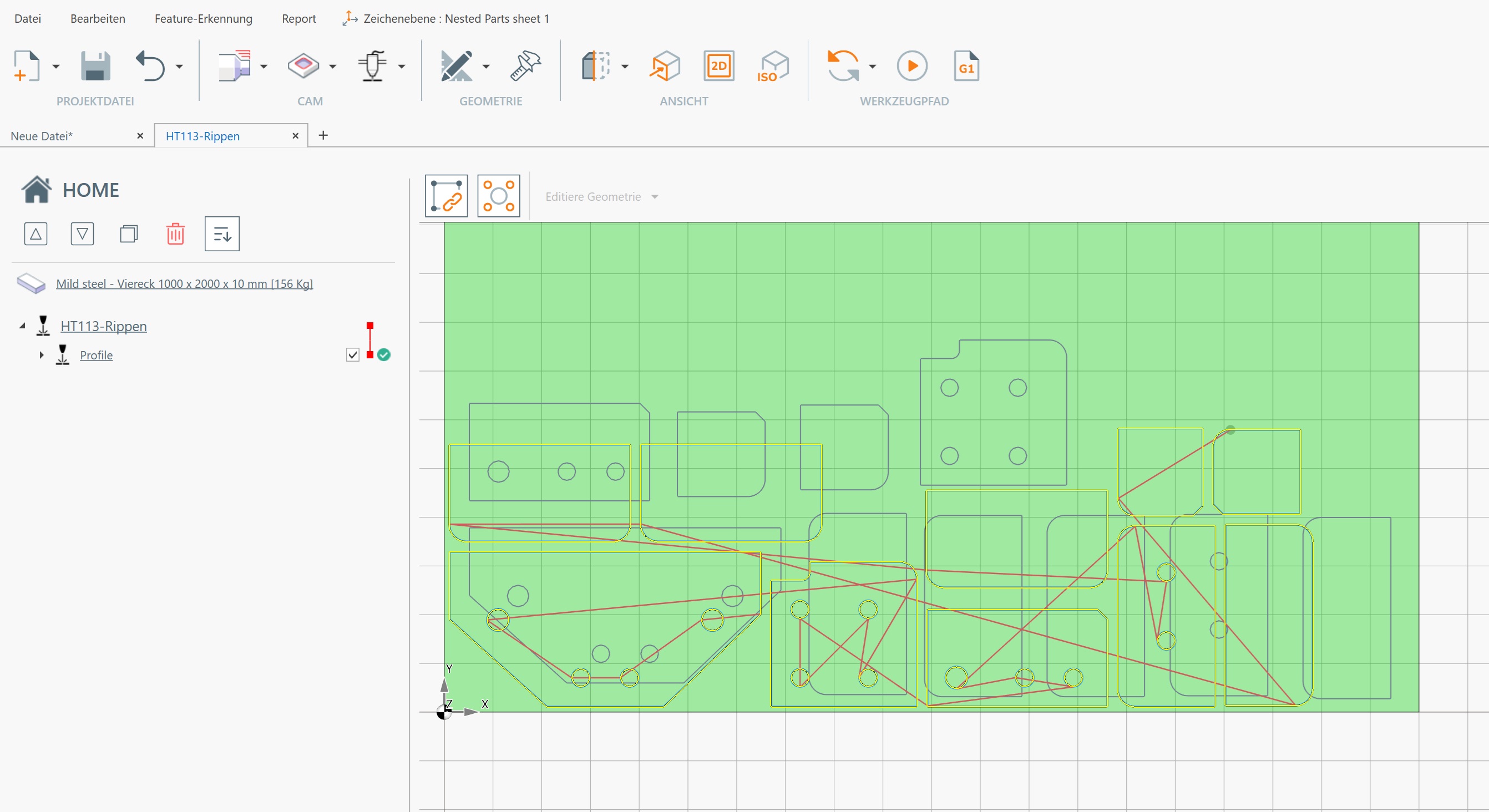Screen dimensions: 1489x812
Task: Add a new tab with plus button
Action: [x=323, y=135]
